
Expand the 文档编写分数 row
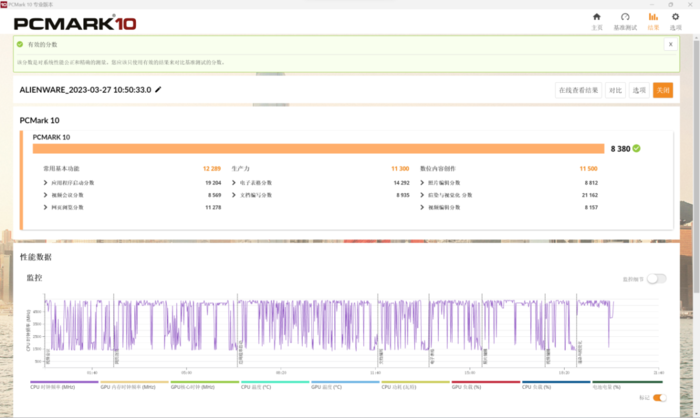233,195
